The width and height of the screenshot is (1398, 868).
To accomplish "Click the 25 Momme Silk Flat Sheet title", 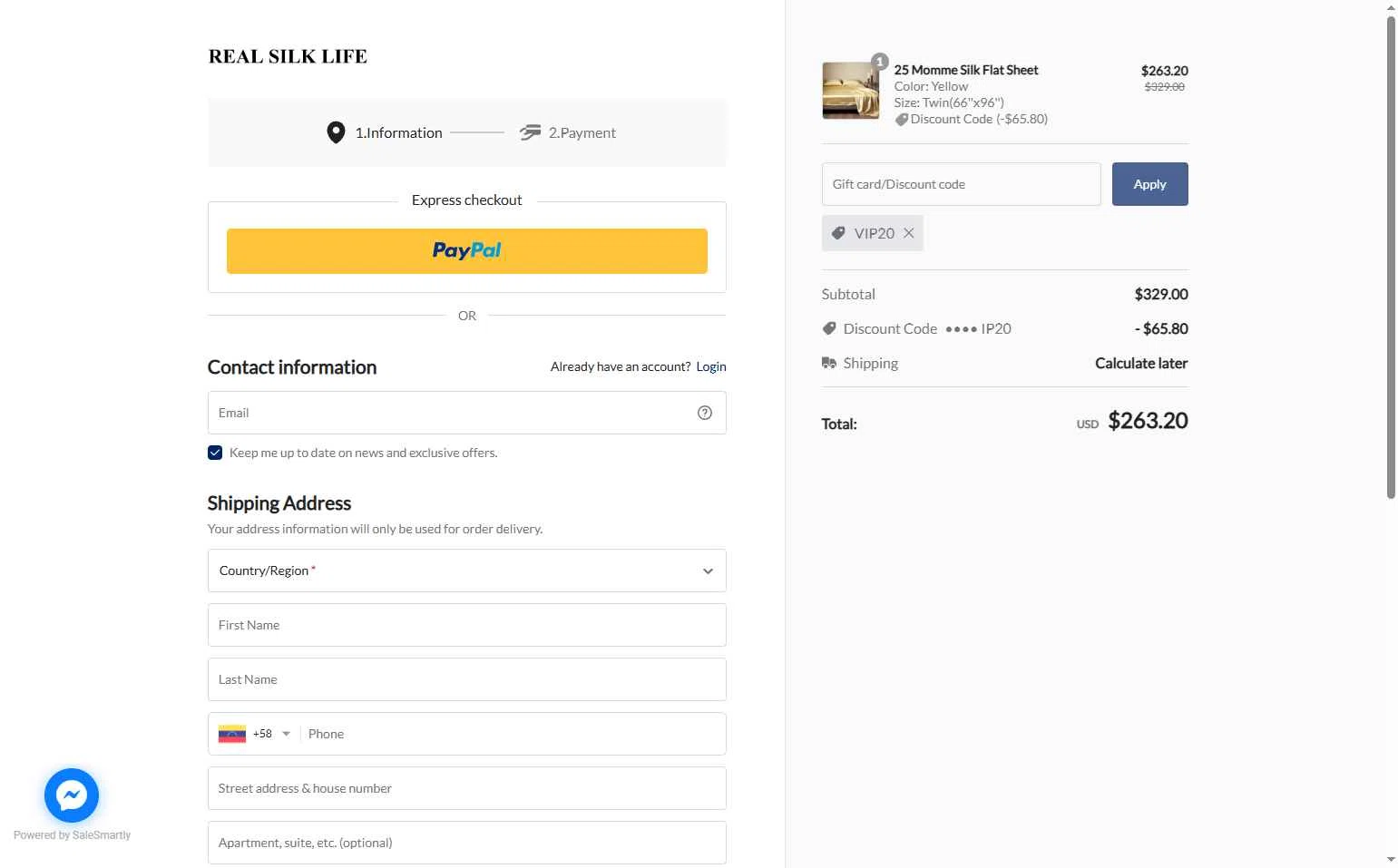I will [966, 70].
